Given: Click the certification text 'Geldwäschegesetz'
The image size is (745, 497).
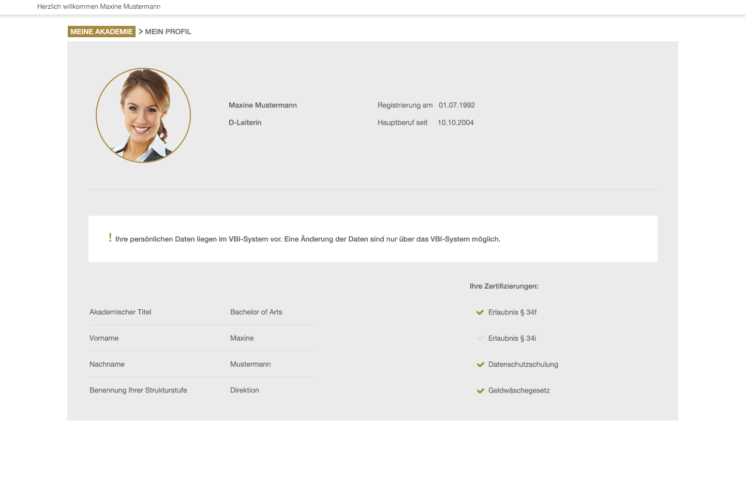Looking at the screenshot, I should tap(519, 391).
